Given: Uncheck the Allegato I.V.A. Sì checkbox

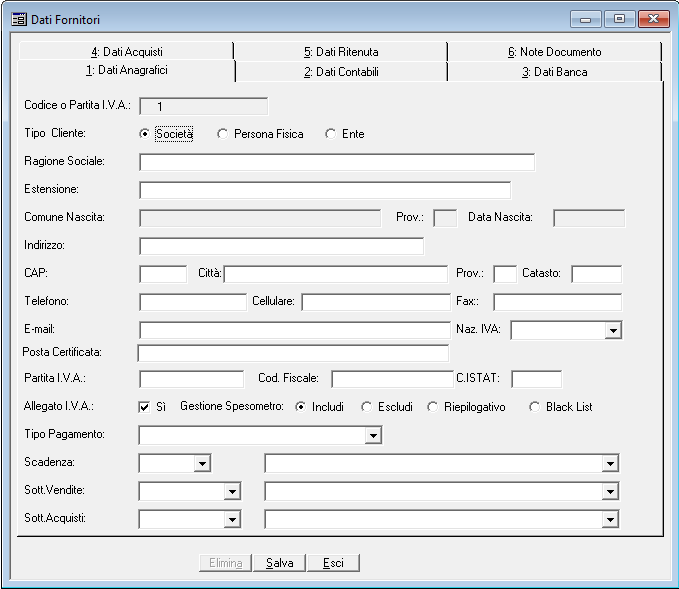Looking at the screenshot, I should pyautogui.click(x=144, y=407).
